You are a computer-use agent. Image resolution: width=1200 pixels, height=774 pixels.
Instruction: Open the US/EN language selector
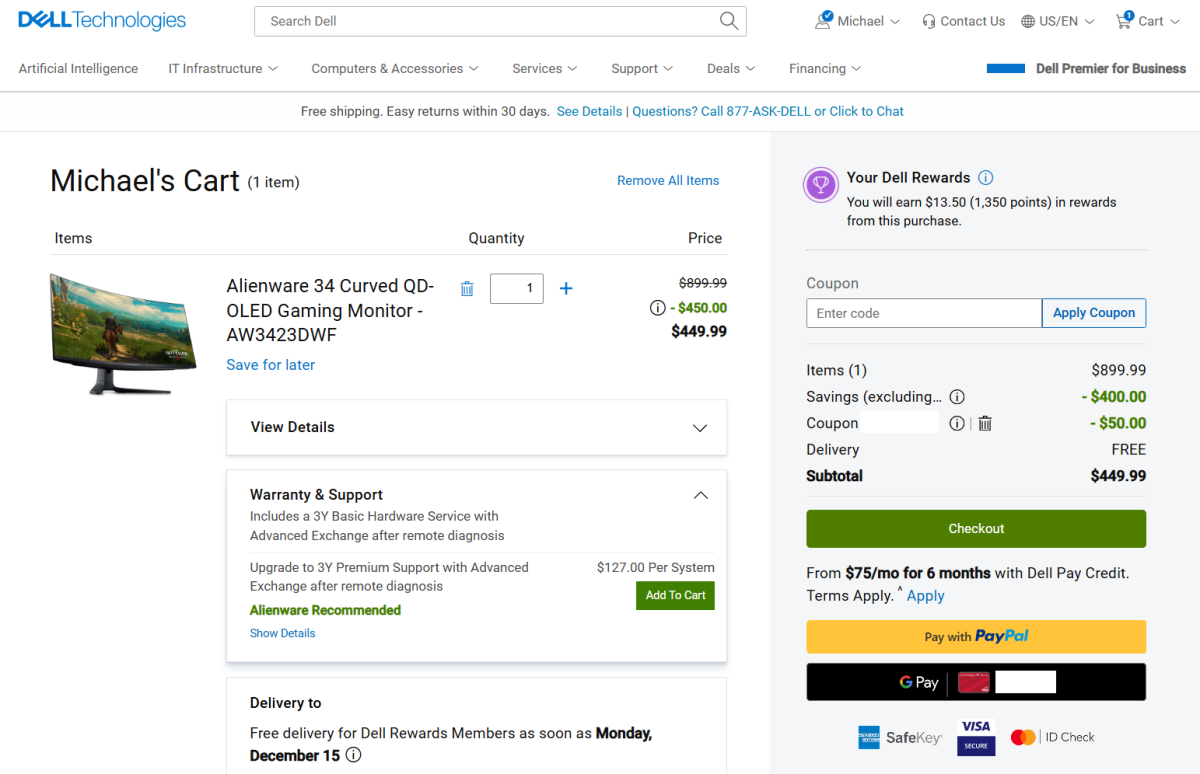1057,20
